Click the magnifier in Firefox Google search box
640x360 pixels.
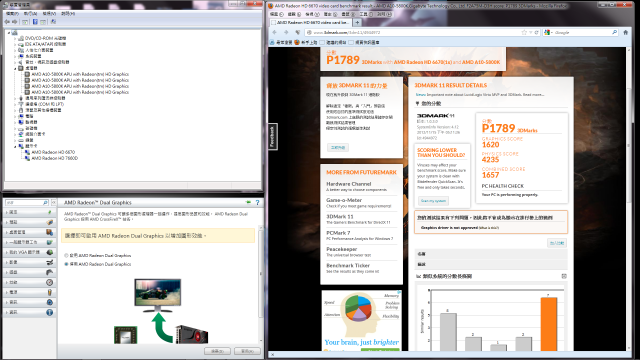point(614,32)
